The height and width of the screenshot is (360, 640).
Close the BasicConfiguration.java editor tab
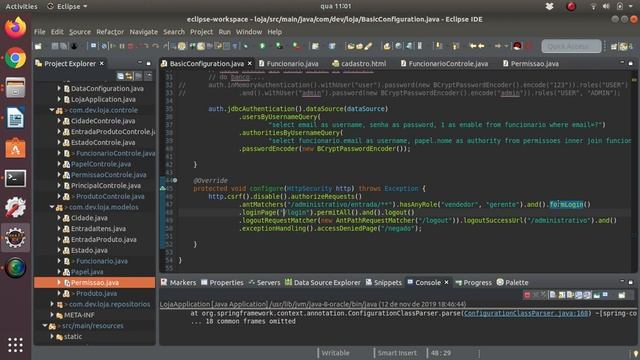[x=250, y=64]
